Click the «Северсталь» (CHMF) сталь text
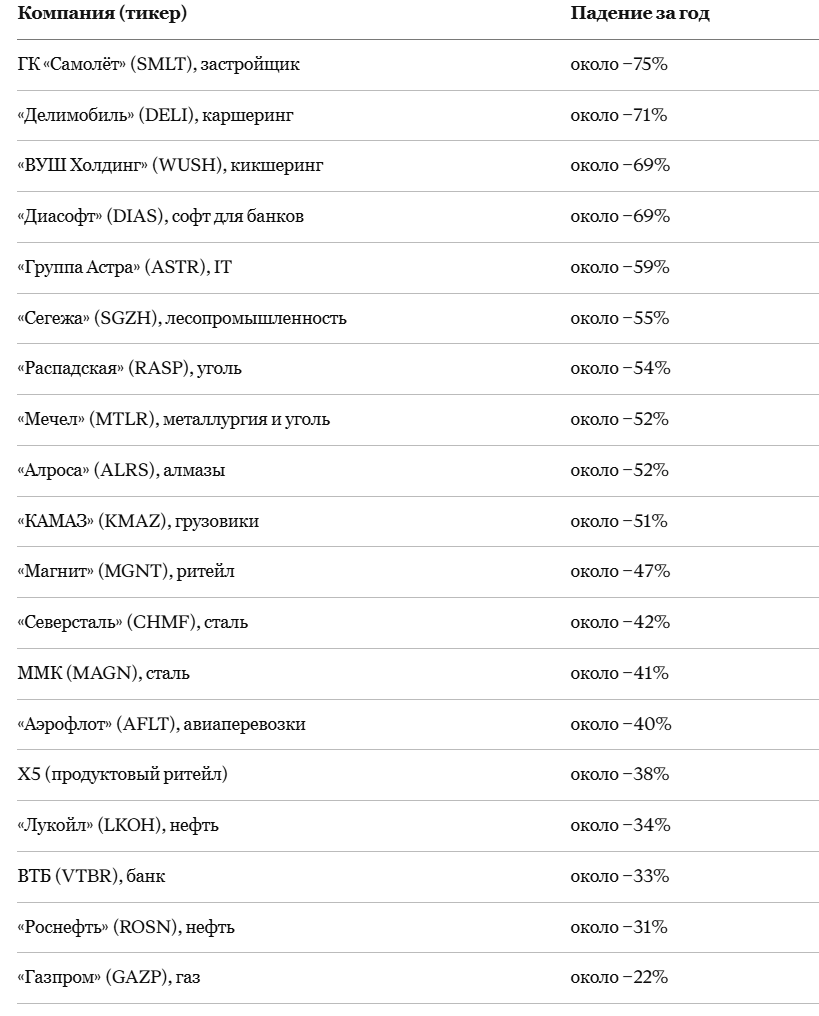This screenshot has height=1016, width=819. tap(132, 623)
